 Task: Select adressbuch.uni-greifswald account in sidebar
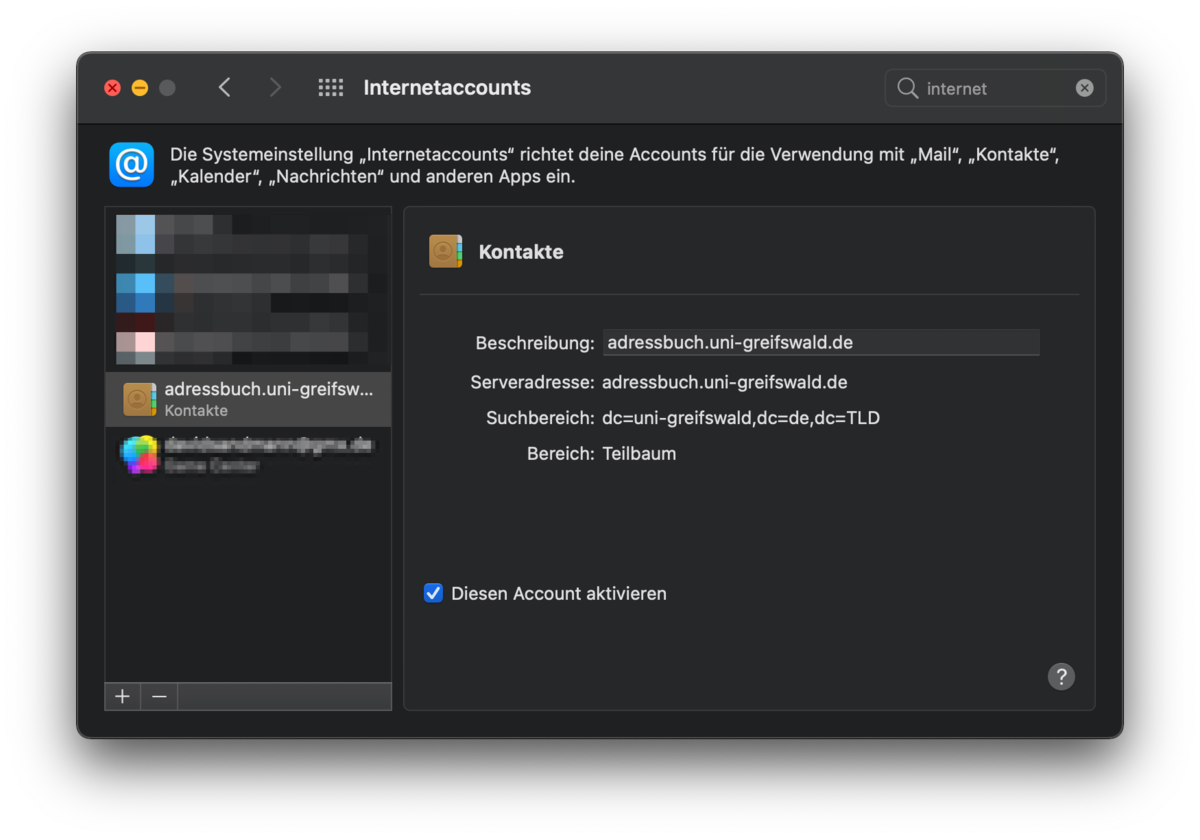(248, 399)
